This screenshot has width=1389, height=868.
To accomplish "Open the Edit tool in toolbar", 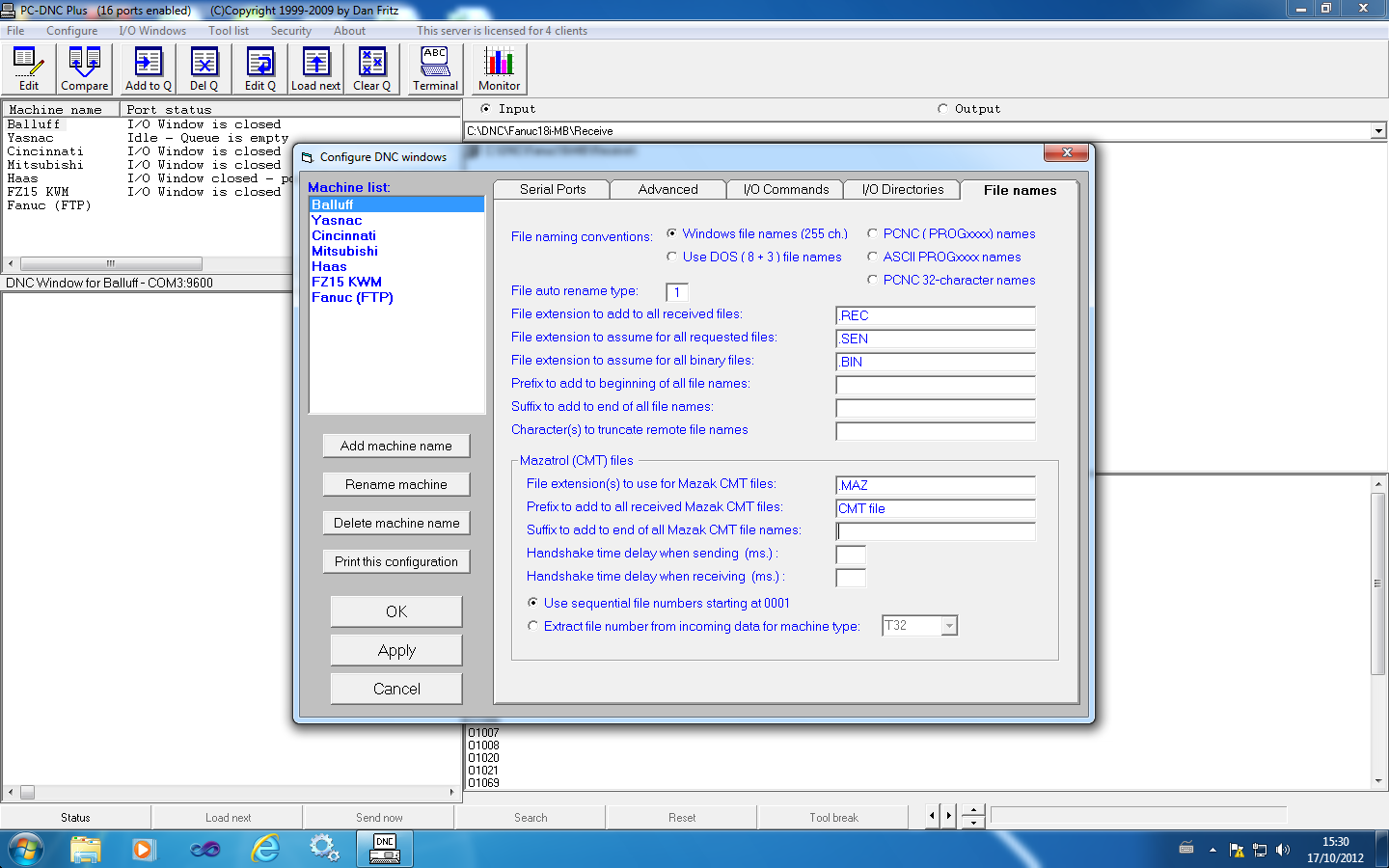I will (29, 68).
